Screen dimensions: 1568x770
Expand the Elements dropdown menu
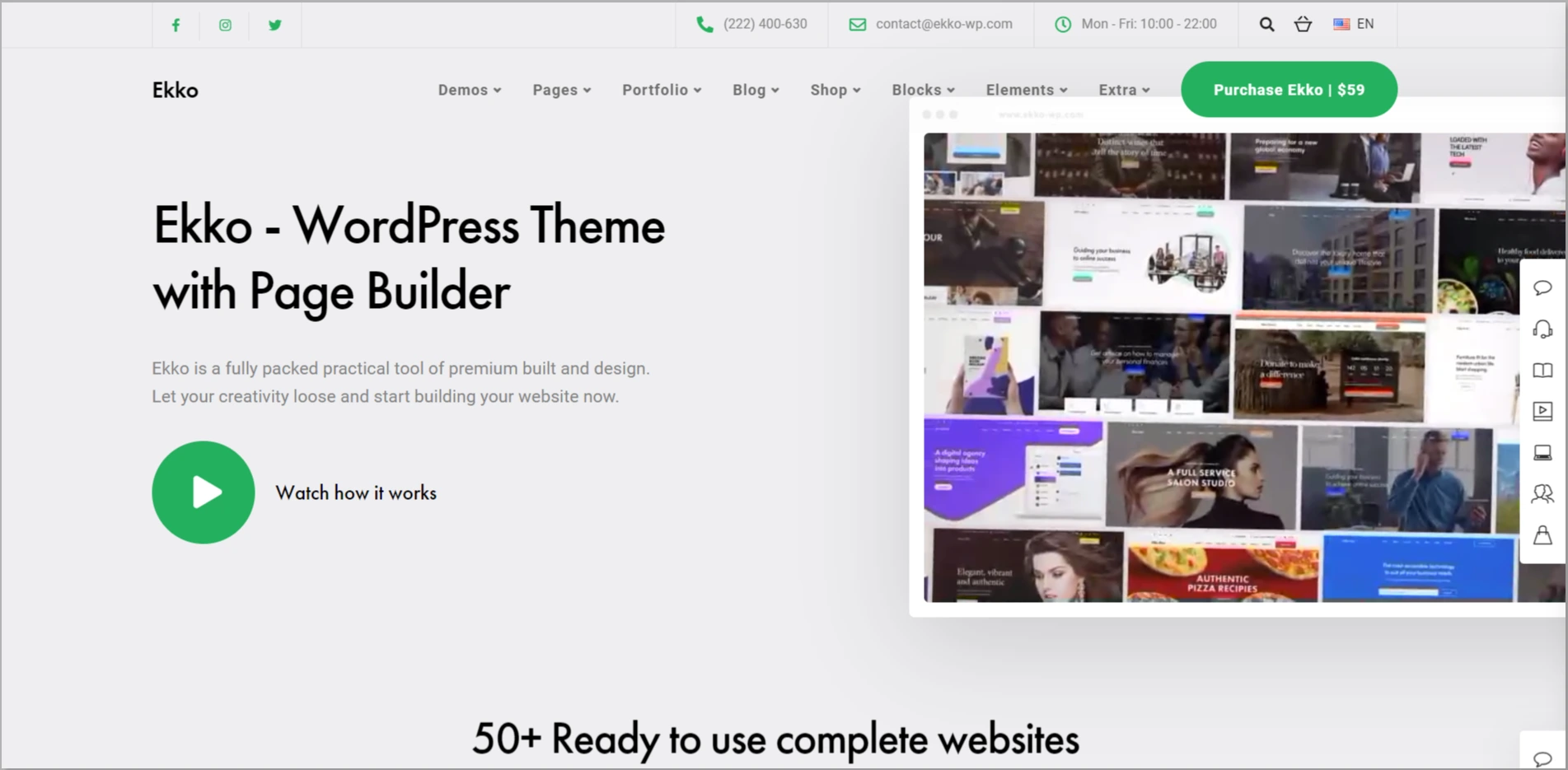(1027, 90)
